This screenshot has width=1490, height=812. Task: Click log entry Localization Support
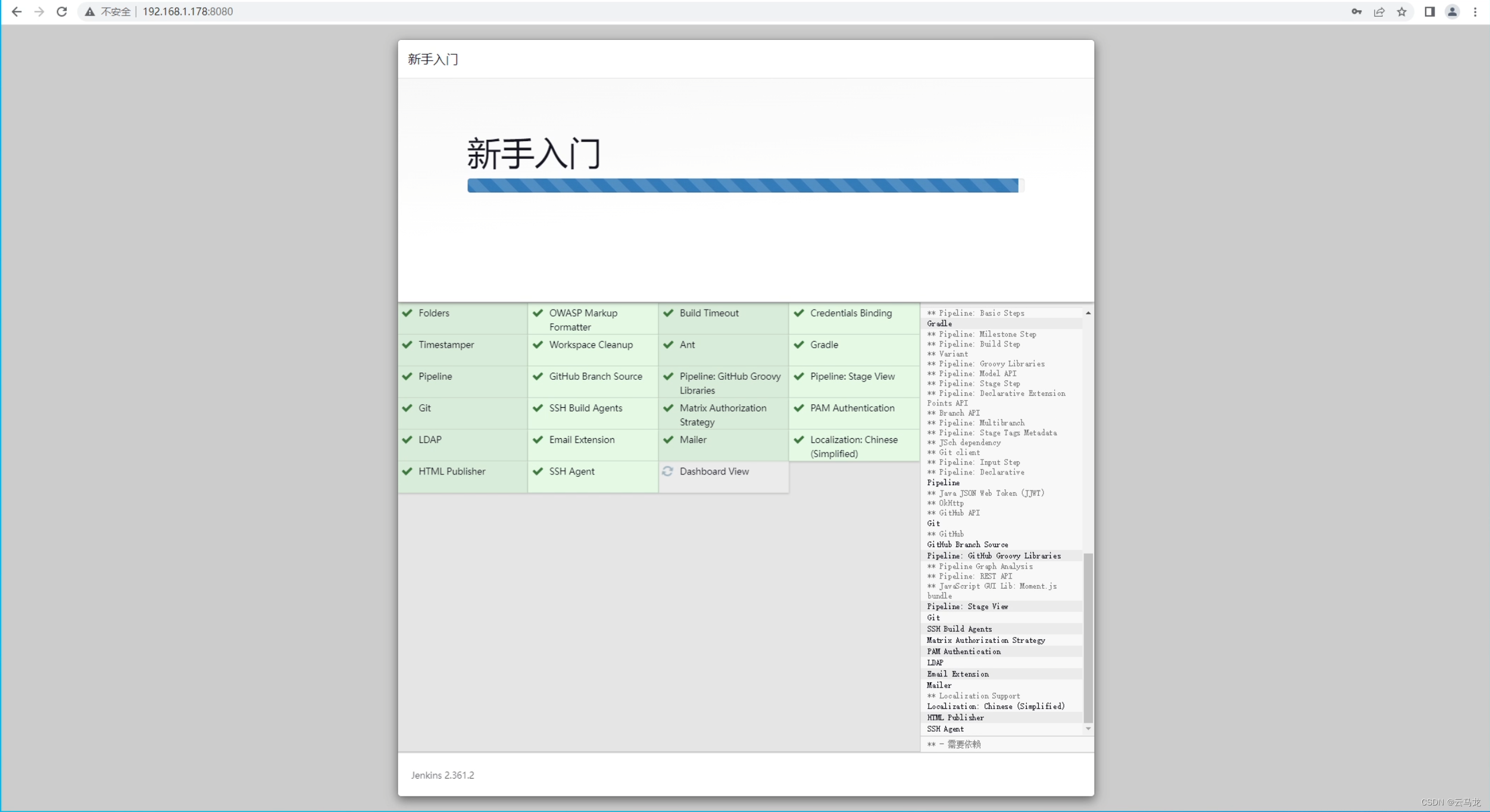[973, 695]
